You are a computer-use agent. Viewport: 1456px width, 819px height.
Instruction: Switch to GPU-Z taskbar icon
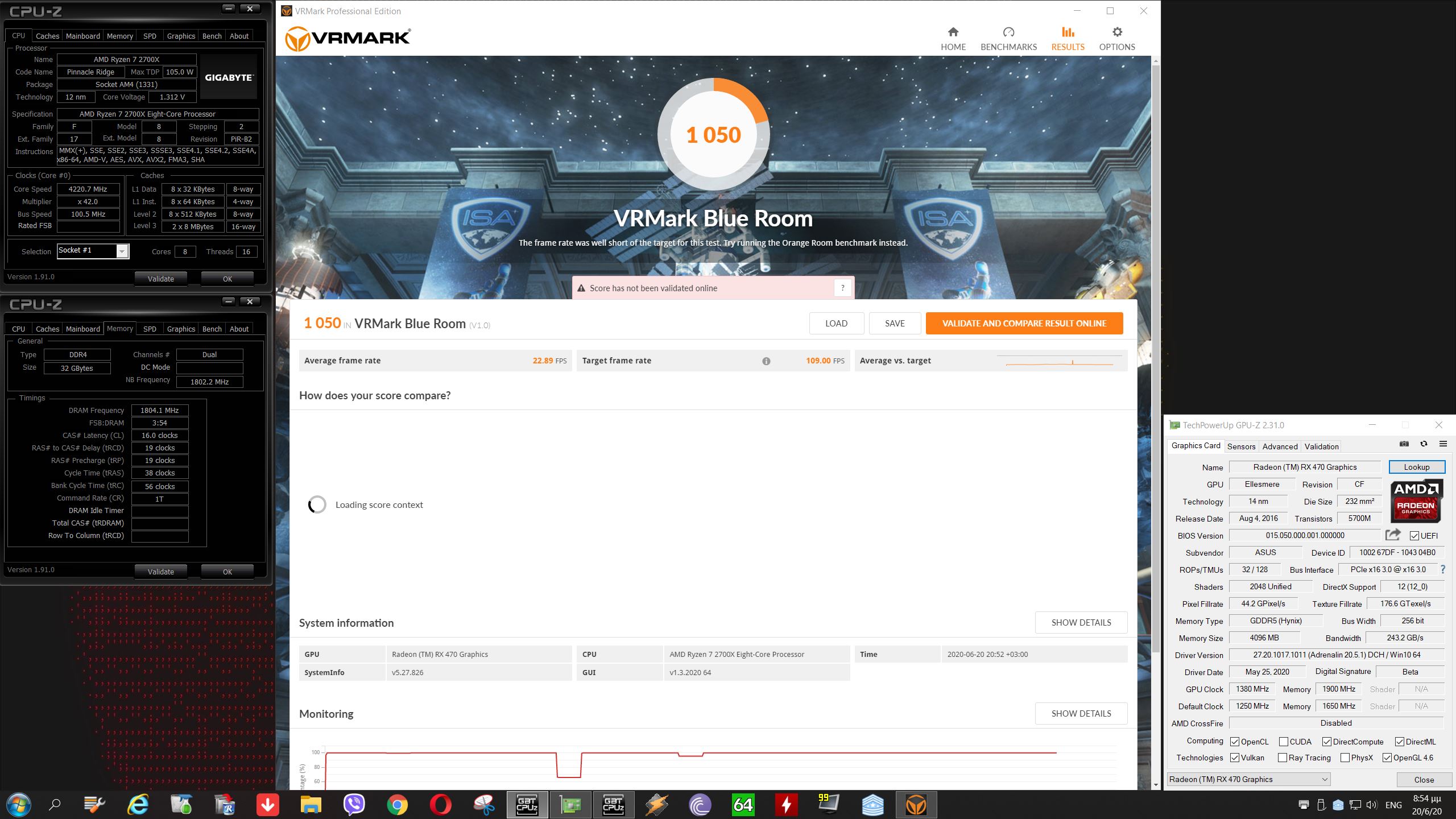coord(570,805)
